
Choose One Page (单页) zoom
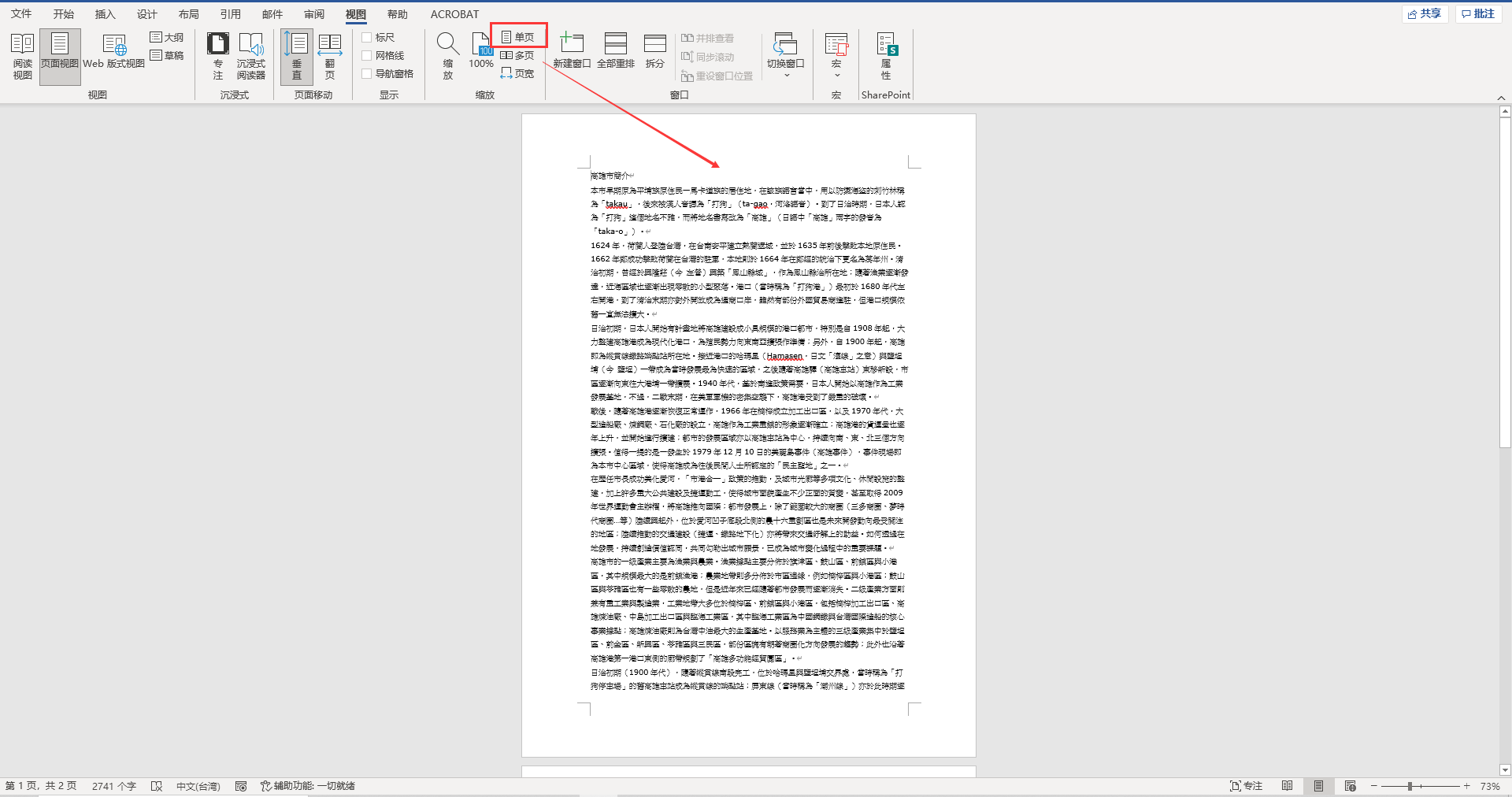click(x=518, y=37)
